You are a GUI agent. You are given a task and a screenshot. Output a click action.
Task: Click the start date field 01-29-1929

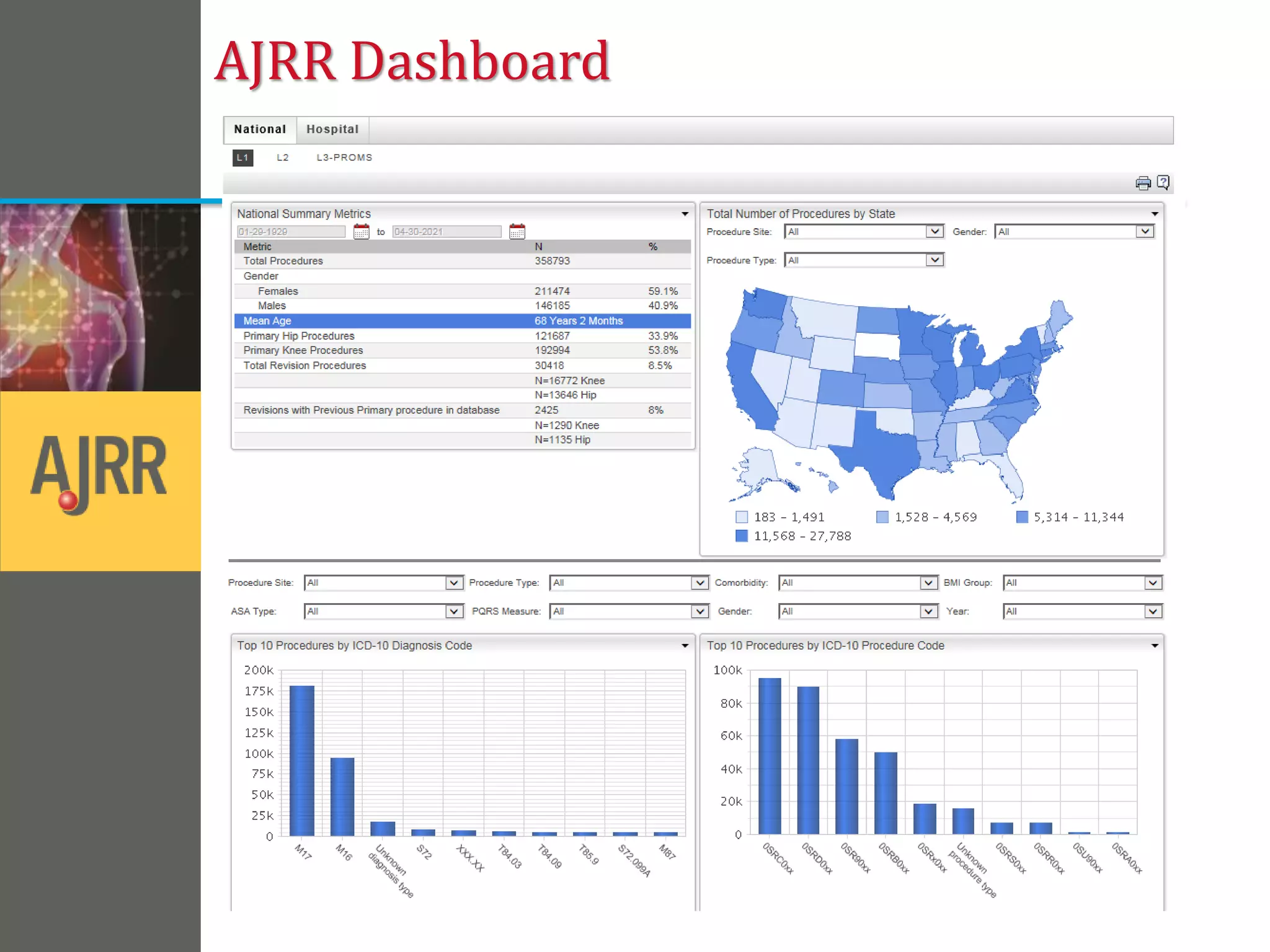point(291,232)
